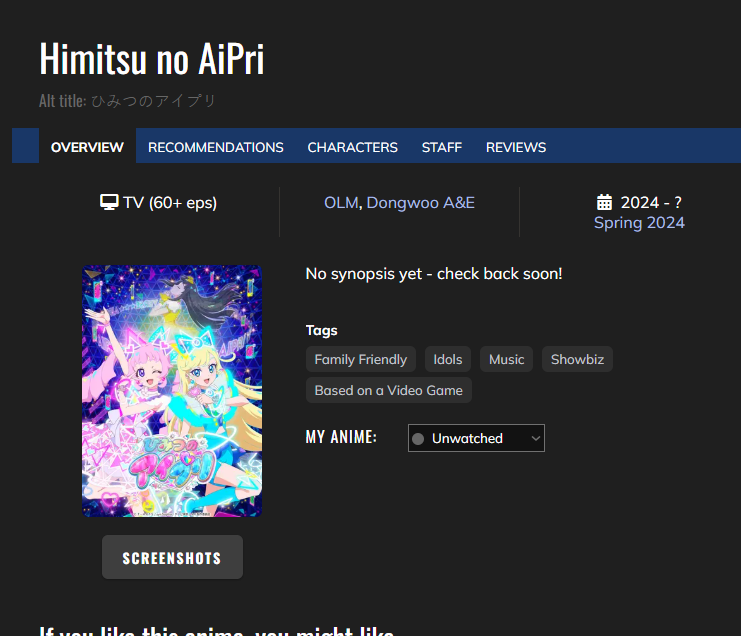Choose the Music tag

click(x=506, y=359)
